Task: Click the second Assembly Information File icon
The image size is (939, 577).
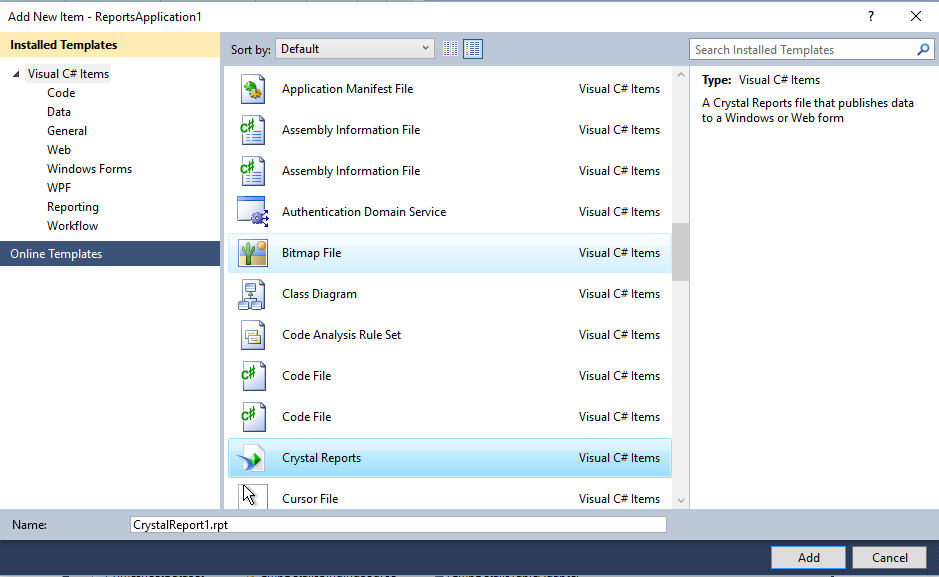Action: click(253, 171)
